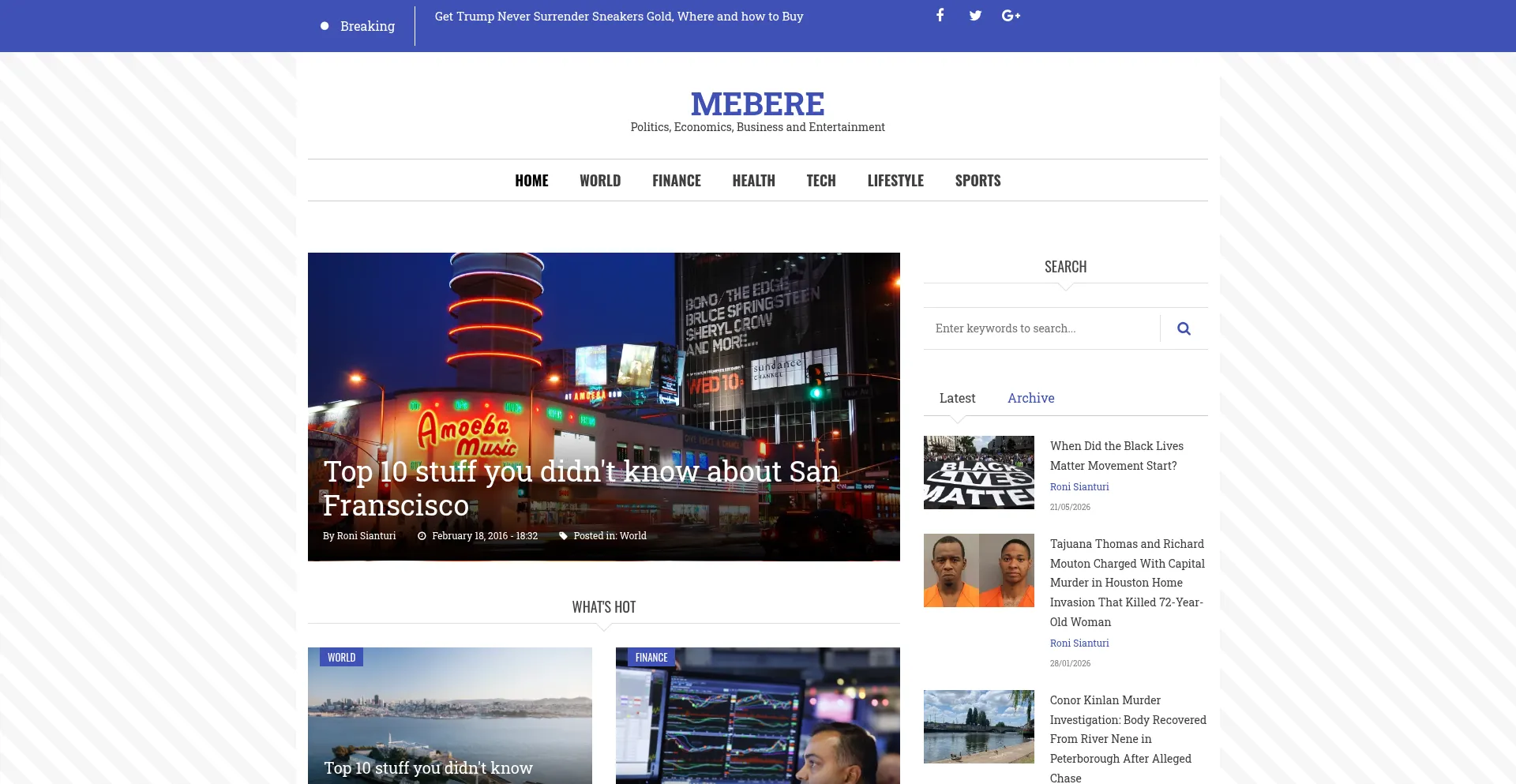The height and width of the screenshot is (784, 1516).
Task: Go to the HOME menu item
Action: pos(531,181)
